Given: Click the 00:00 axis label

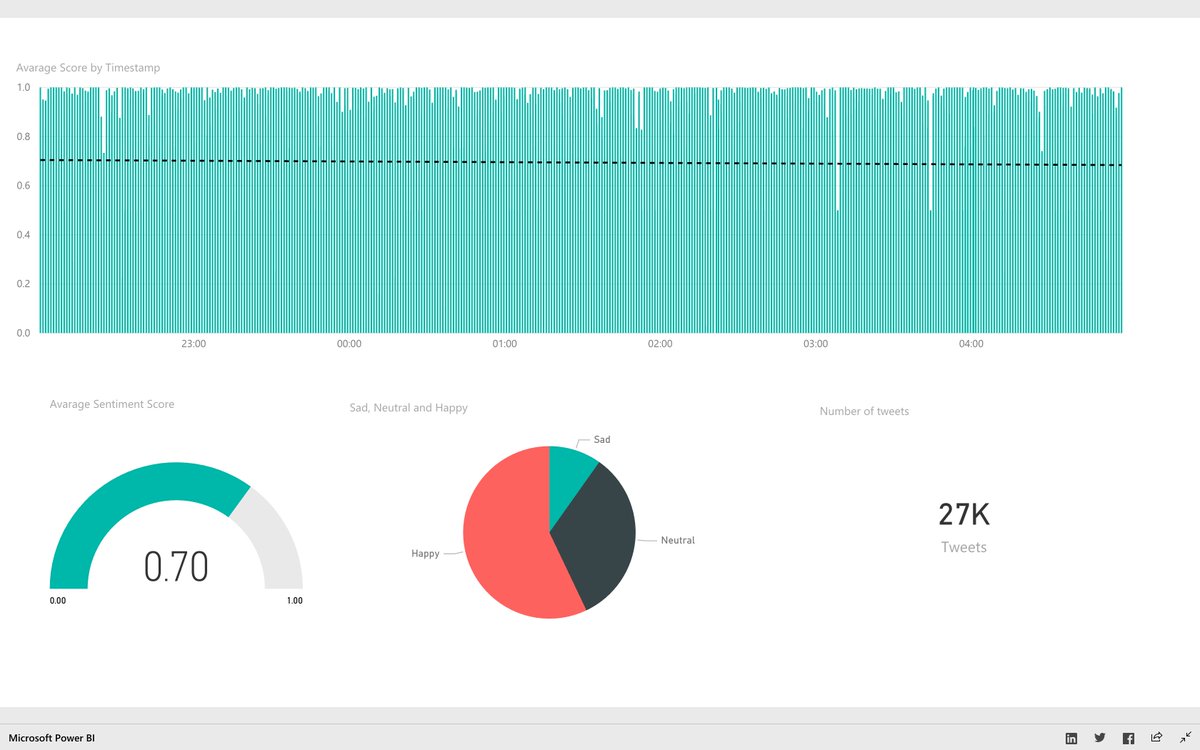Looking at the screenshot, I should (349, 344).
